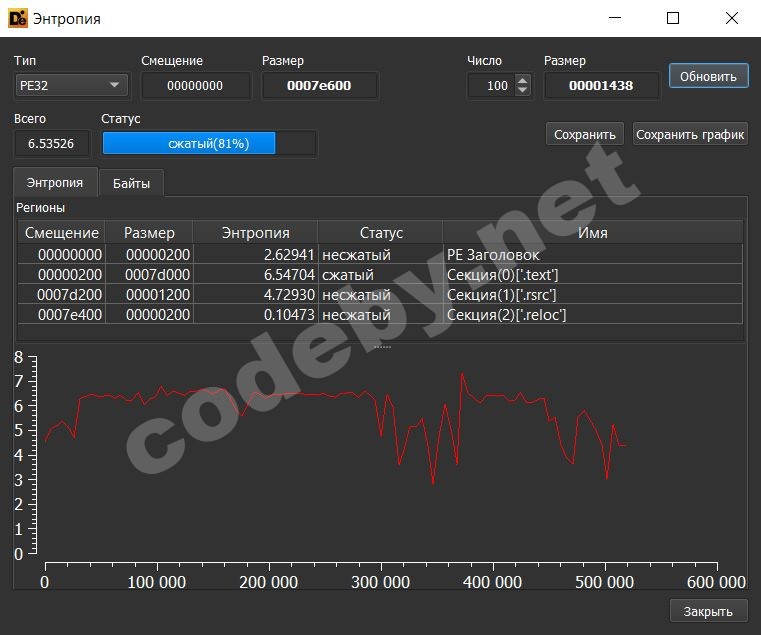The height and width of the screenshot is (635, 761).
Task: Select the PE Заголовок row
Action: tap(380, 254)
